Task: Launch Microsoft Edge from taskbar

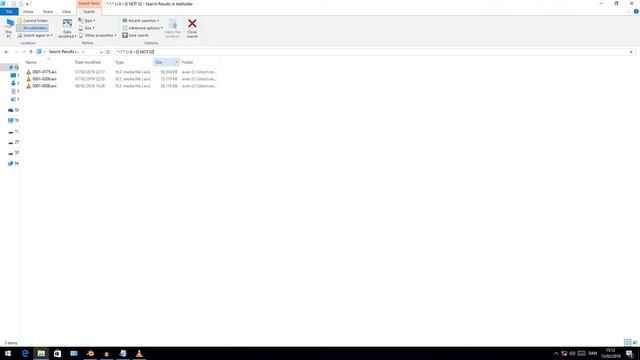Action: coord(25,353)
